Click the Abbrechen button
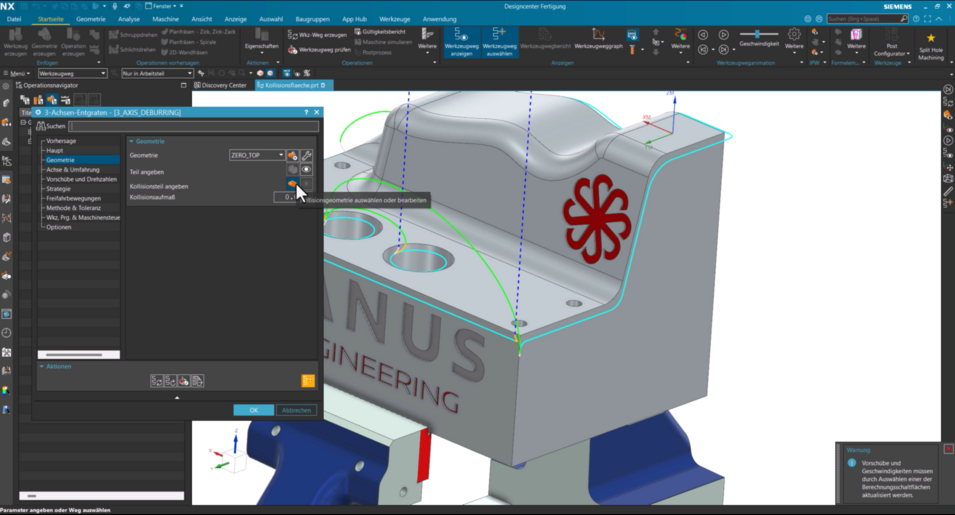955x515 pixels. (297, 410)
